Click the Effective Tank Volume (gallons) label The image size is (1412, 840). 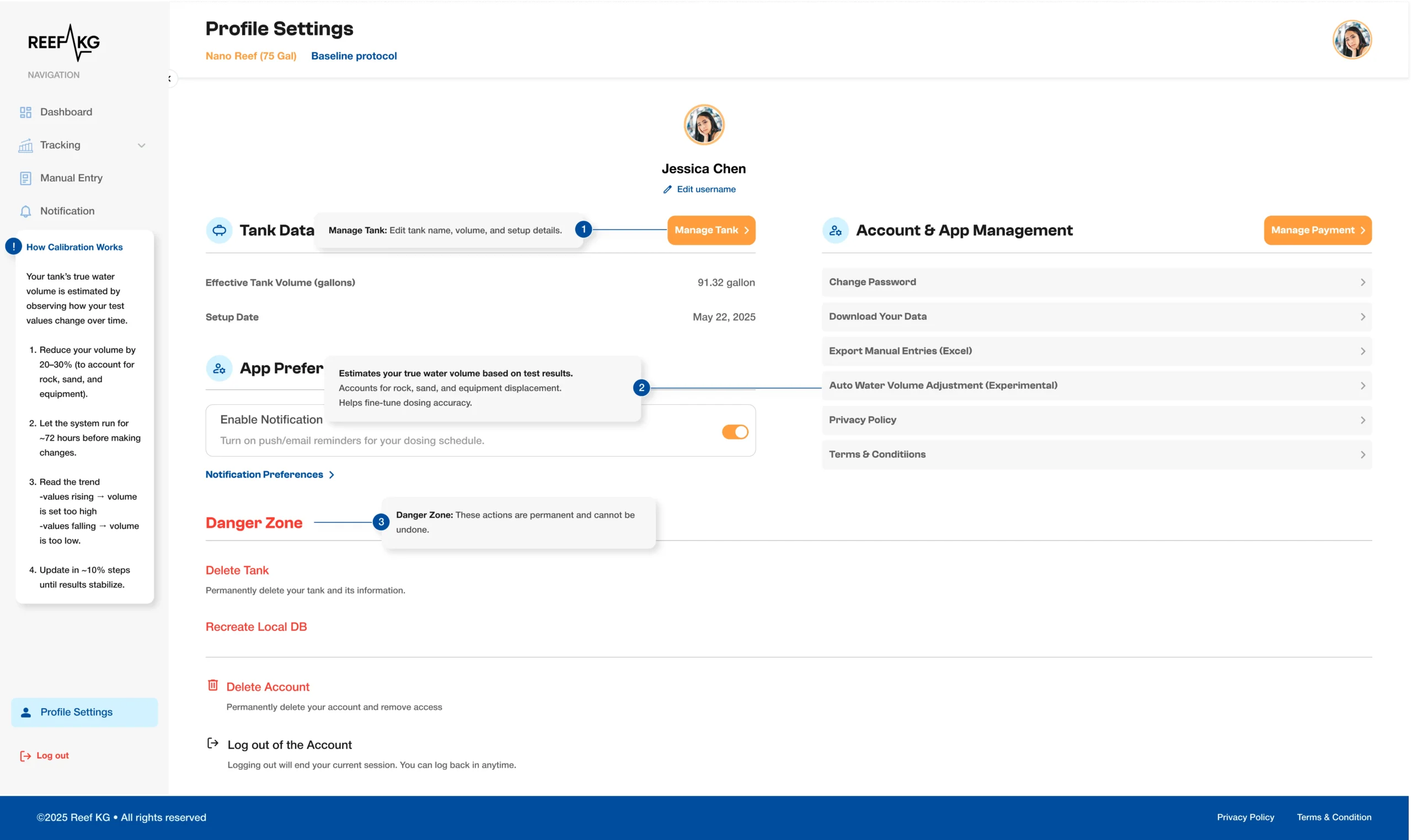280,282
